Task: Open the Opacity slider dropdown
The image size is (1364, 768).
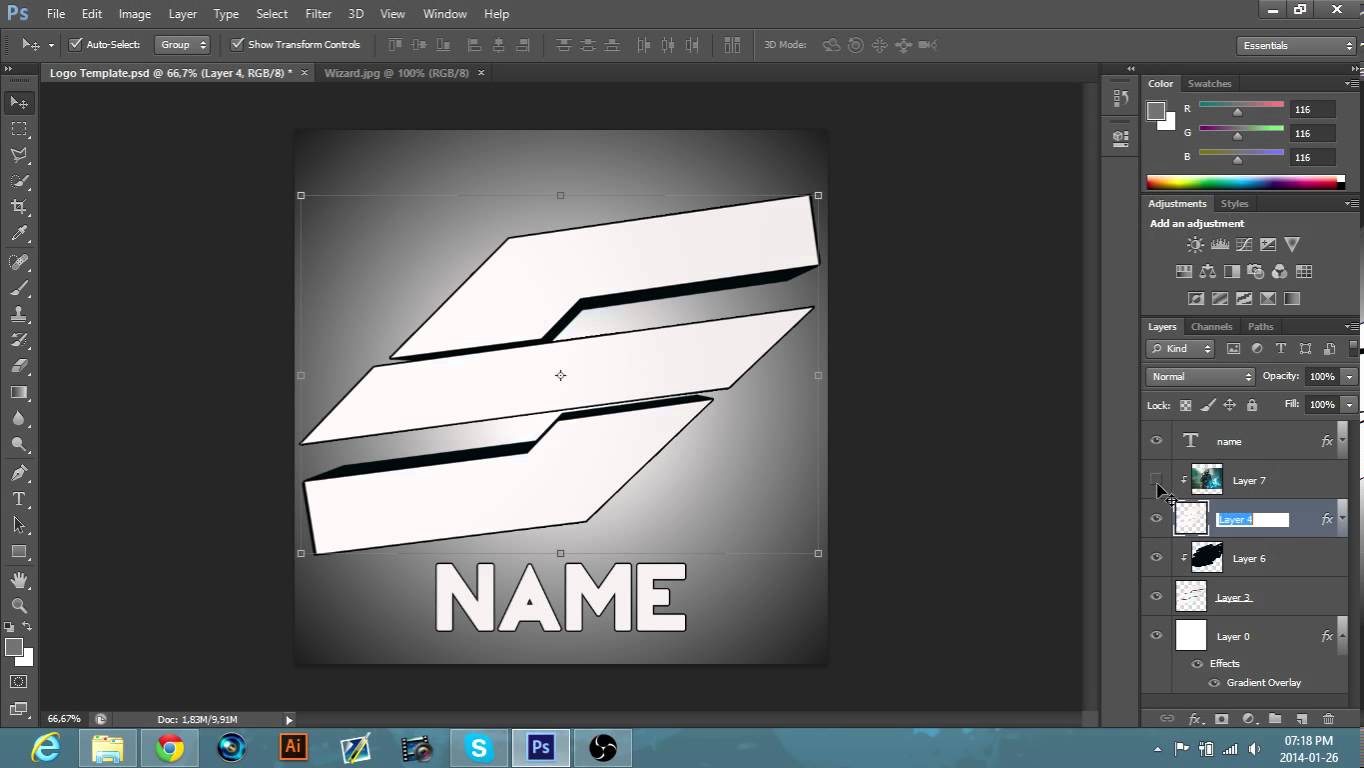Action: [1350, 376]
